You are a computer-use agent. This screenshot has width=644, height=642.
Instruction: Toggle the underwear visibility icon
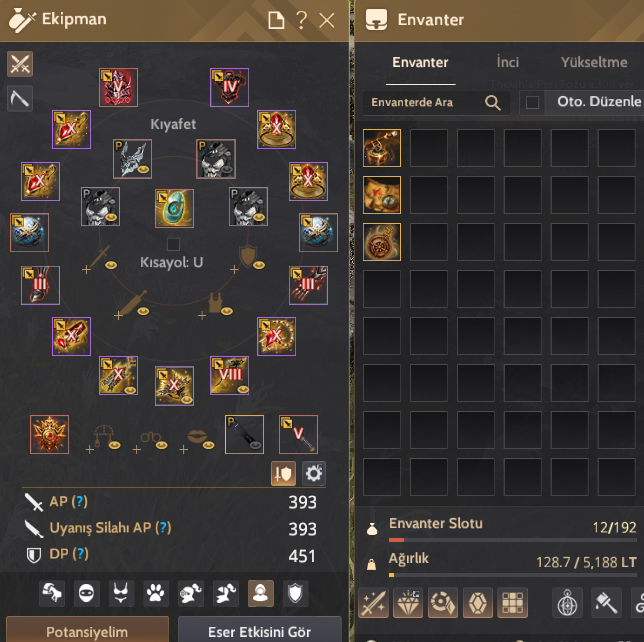point(120,593)
